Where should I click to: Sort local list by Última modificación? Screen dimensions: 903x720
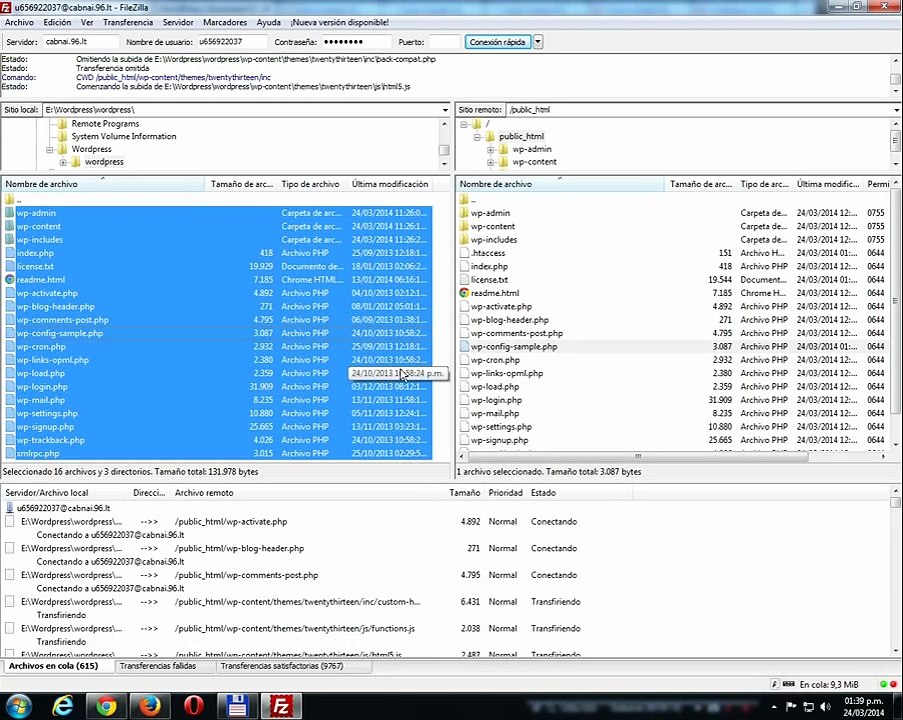(x=390, y=184)
